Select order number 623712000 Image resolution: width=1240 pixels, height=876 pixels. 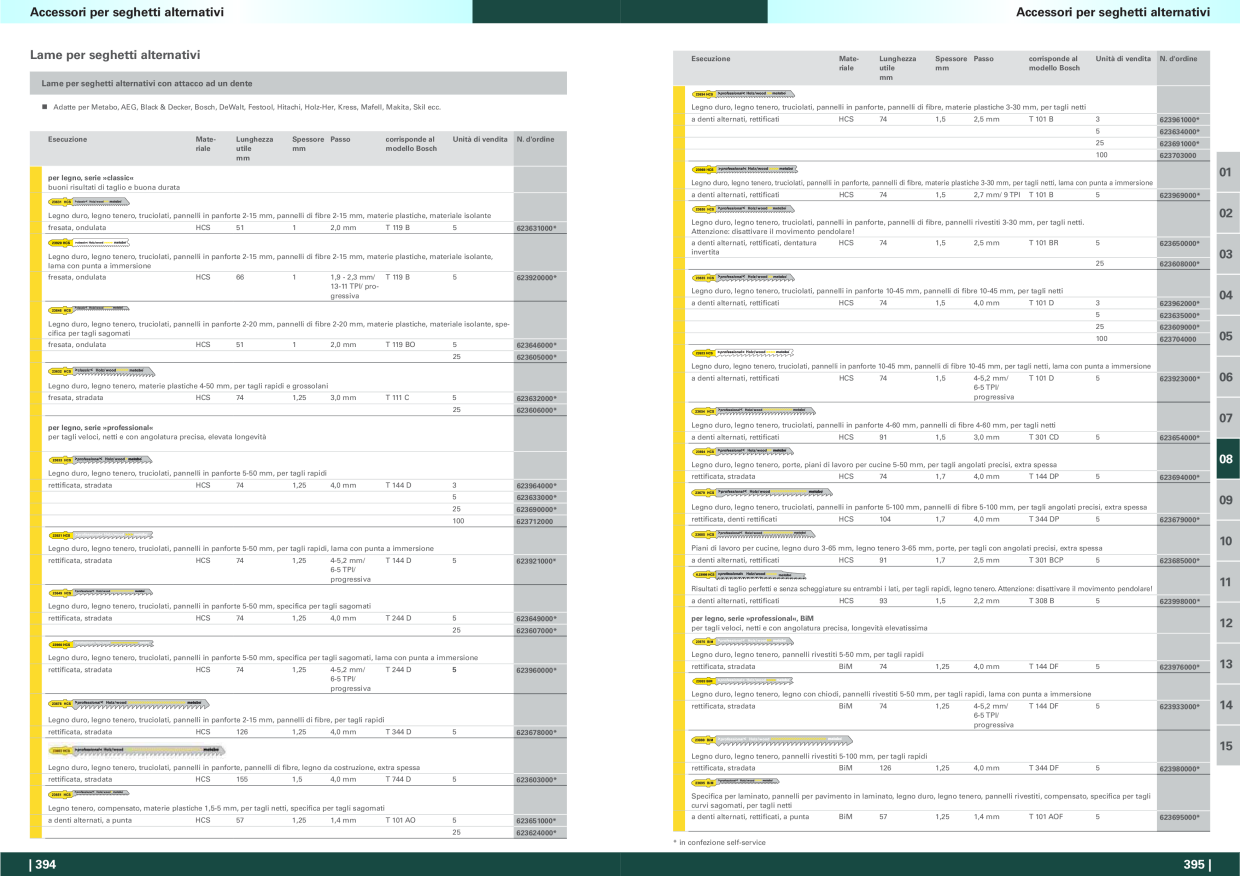point(534,521)
